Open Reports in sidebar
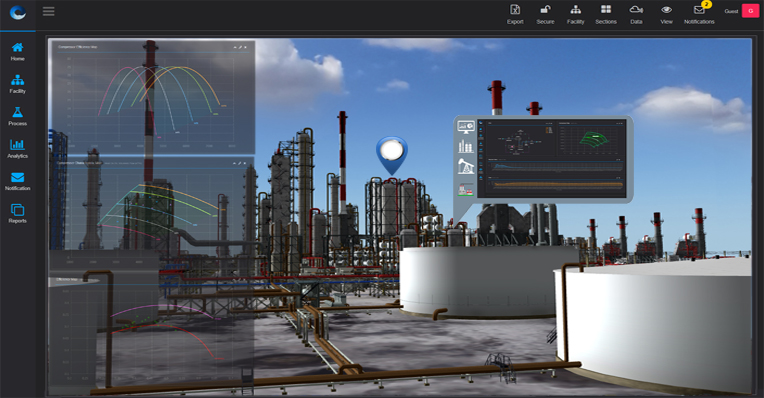The height and width of the screenshot is (398, 764). click(x=18, y=214)
